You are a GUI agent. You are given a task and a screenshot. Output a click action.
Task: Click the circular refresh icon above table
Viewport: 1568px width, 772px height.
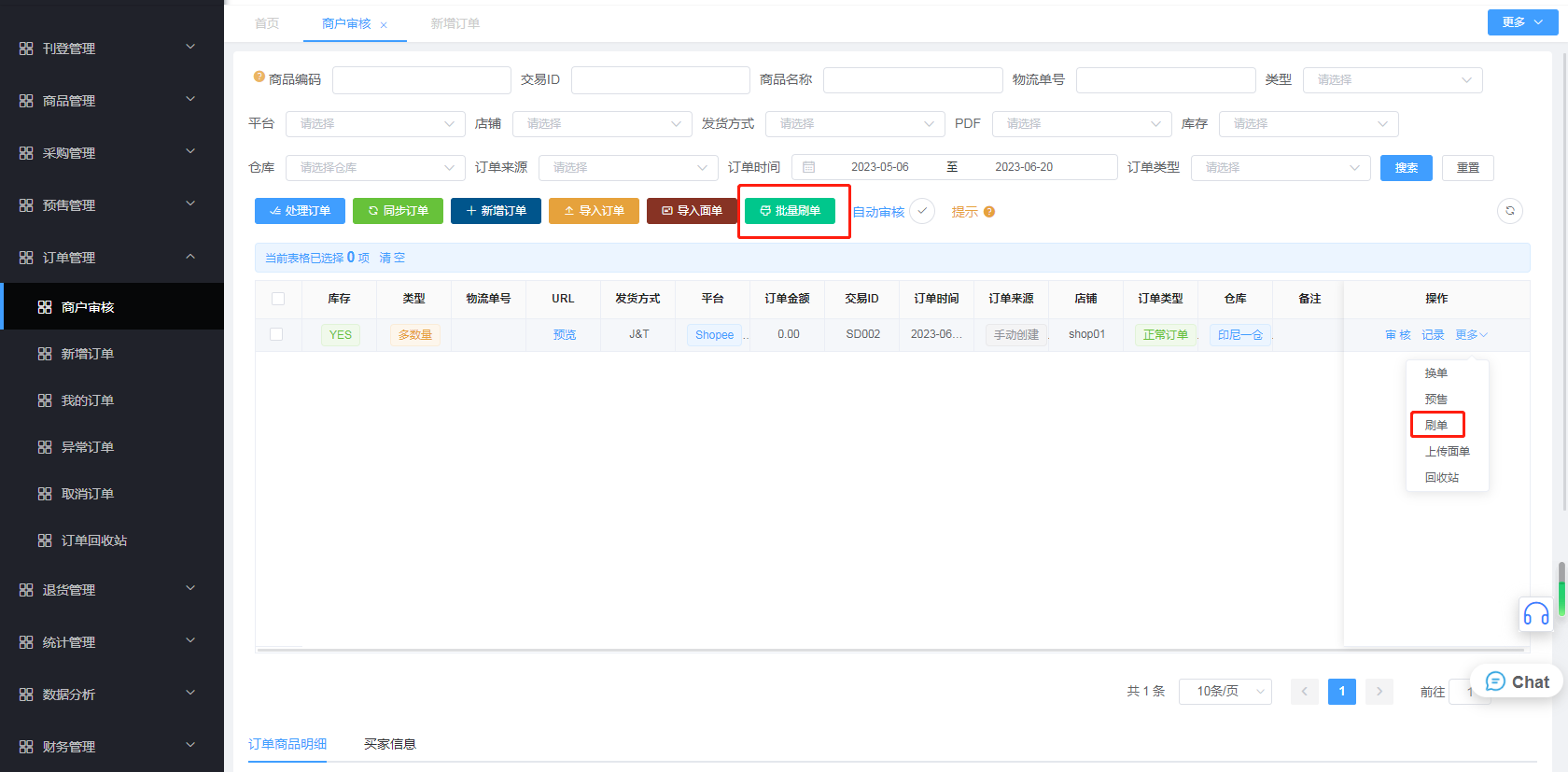point(1510,211)
